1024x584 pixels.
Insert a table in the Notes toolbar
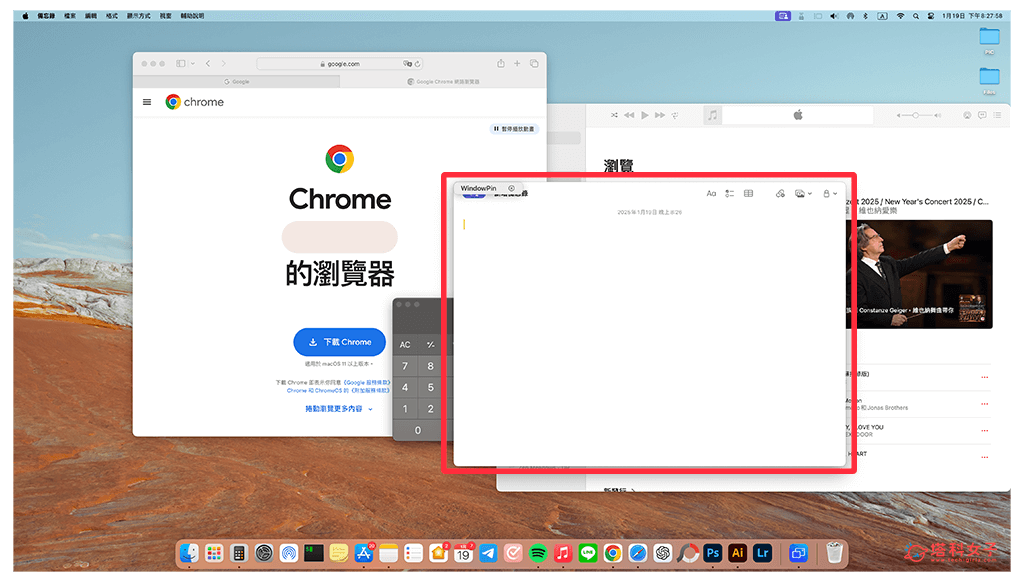pos(748,193)
